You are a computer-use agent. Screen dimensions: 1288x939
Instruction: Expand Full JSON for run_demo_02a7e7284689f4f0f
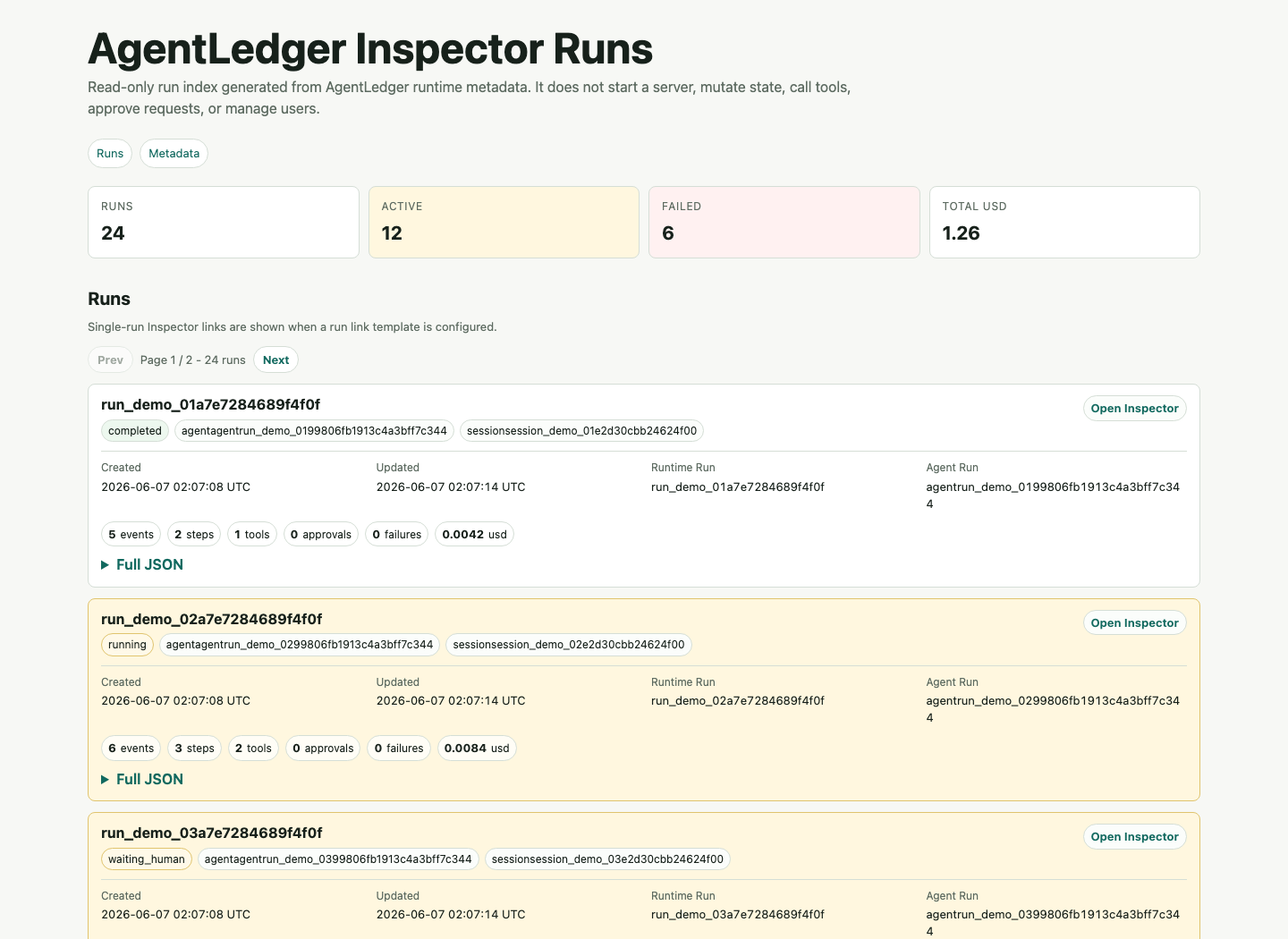pos(143,780)
